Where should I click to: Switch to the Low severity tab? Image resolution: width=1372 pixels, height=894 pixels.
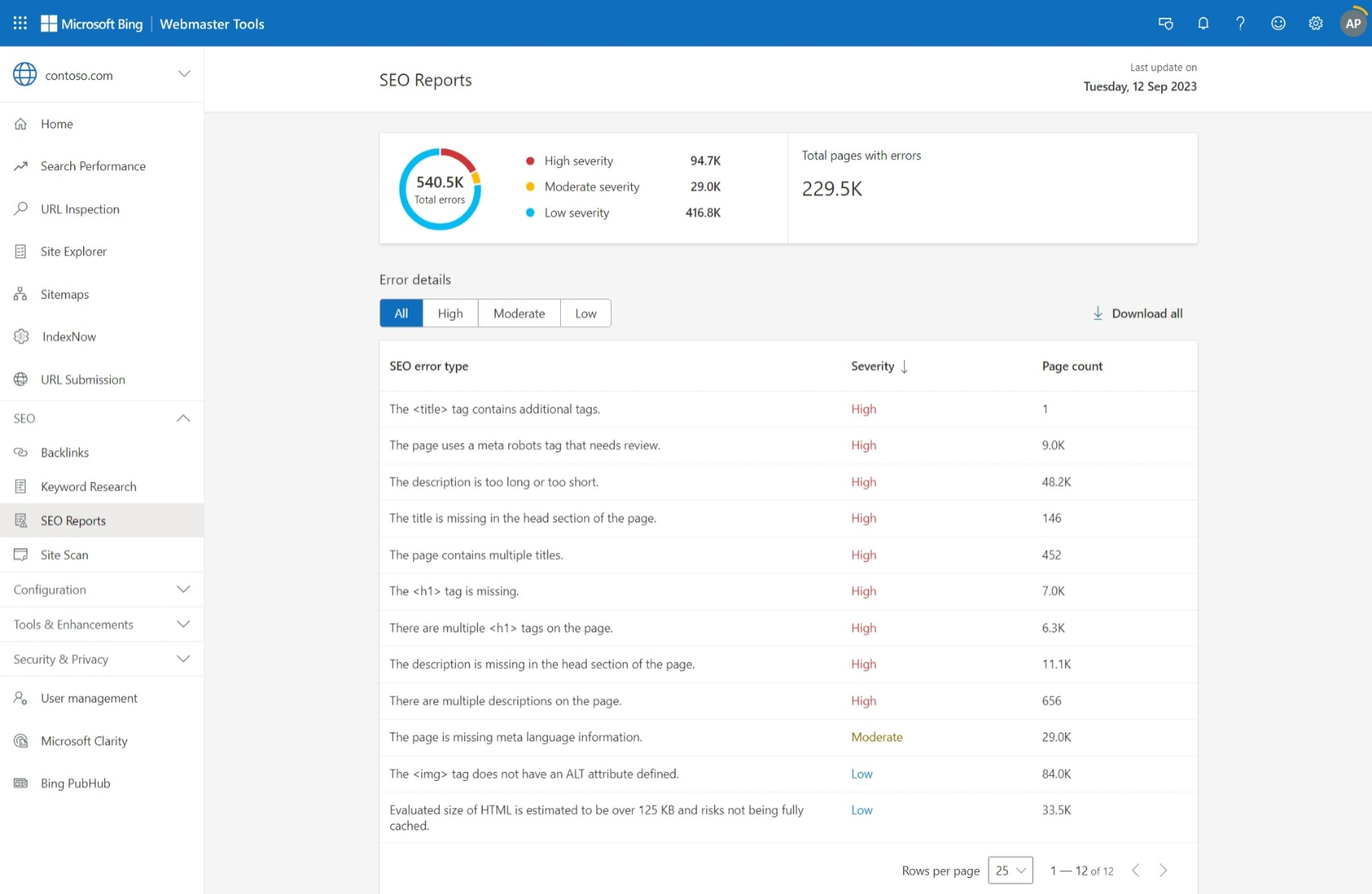click(586, 314)
